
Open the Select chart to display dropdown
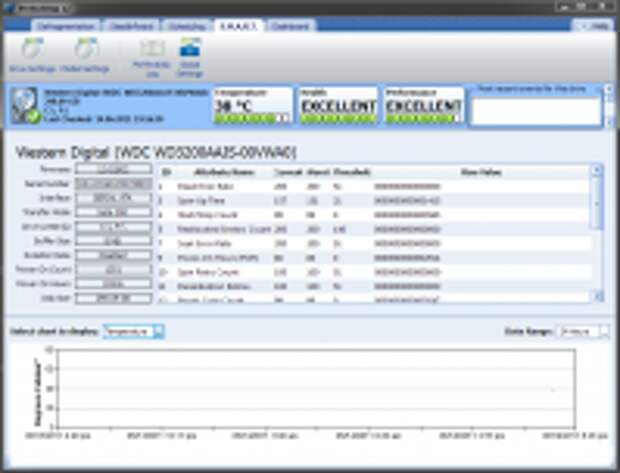click(134, 331)
